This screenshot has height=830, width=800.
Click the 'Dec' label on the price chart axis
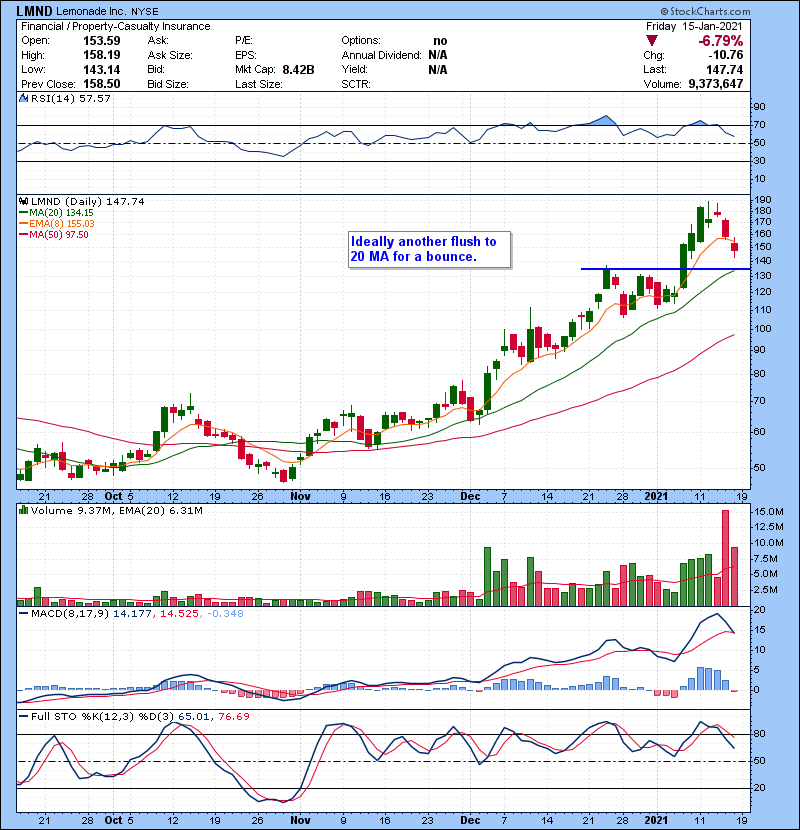(x=470, y=496)
